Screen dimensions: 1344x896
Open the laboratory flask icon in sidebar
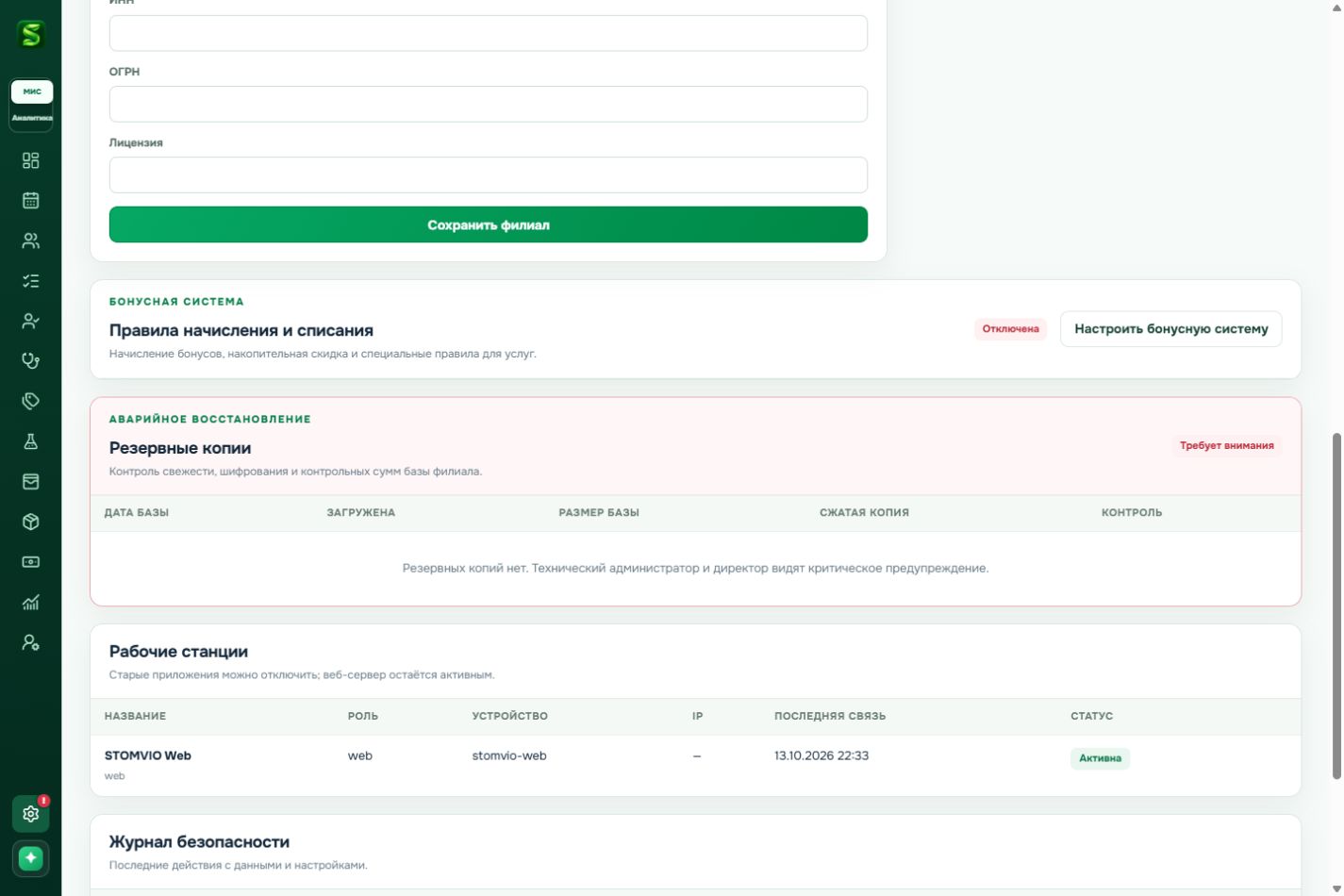(31, 441)
